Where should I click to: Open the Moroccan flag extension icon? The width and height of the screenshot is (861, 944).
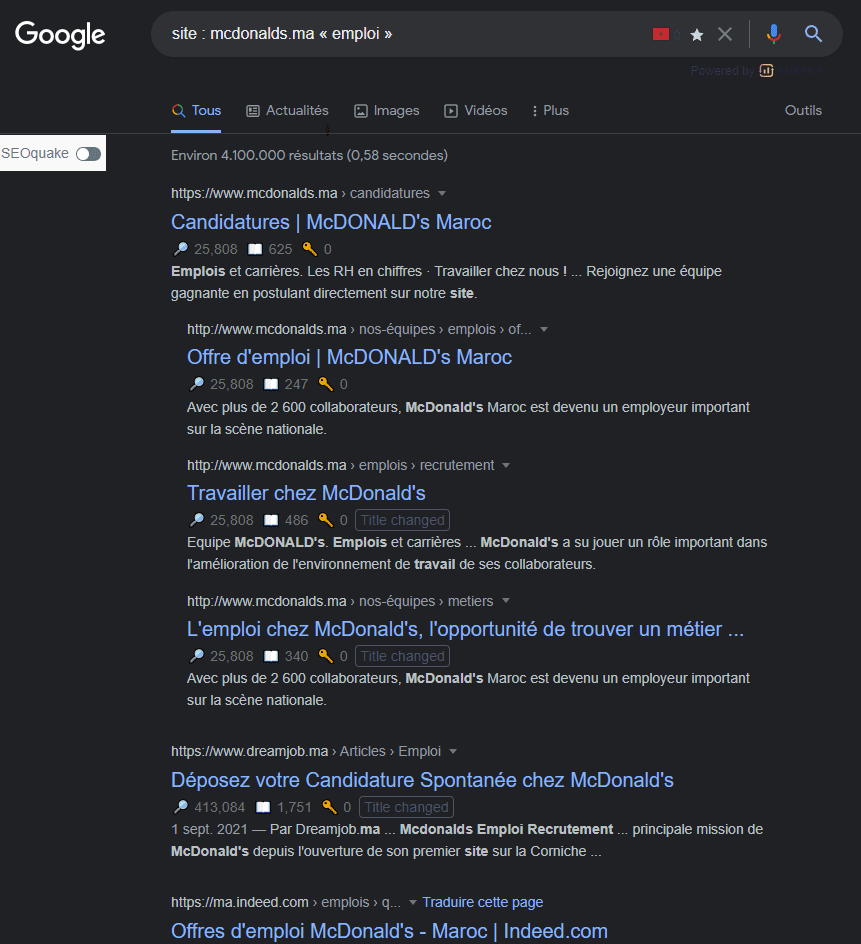coord(660,33)
